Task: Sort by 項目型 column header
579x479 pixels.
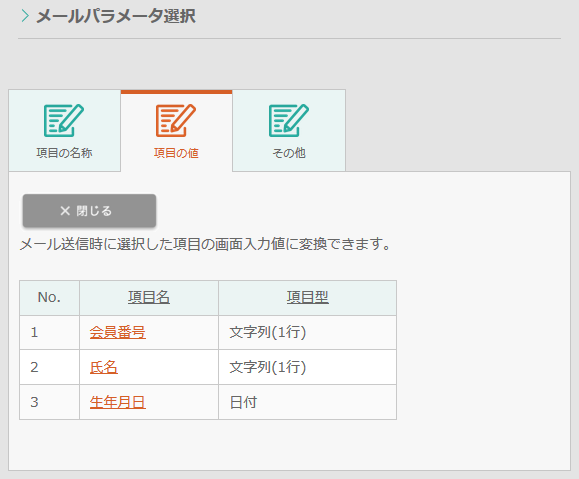Action: 308,297
